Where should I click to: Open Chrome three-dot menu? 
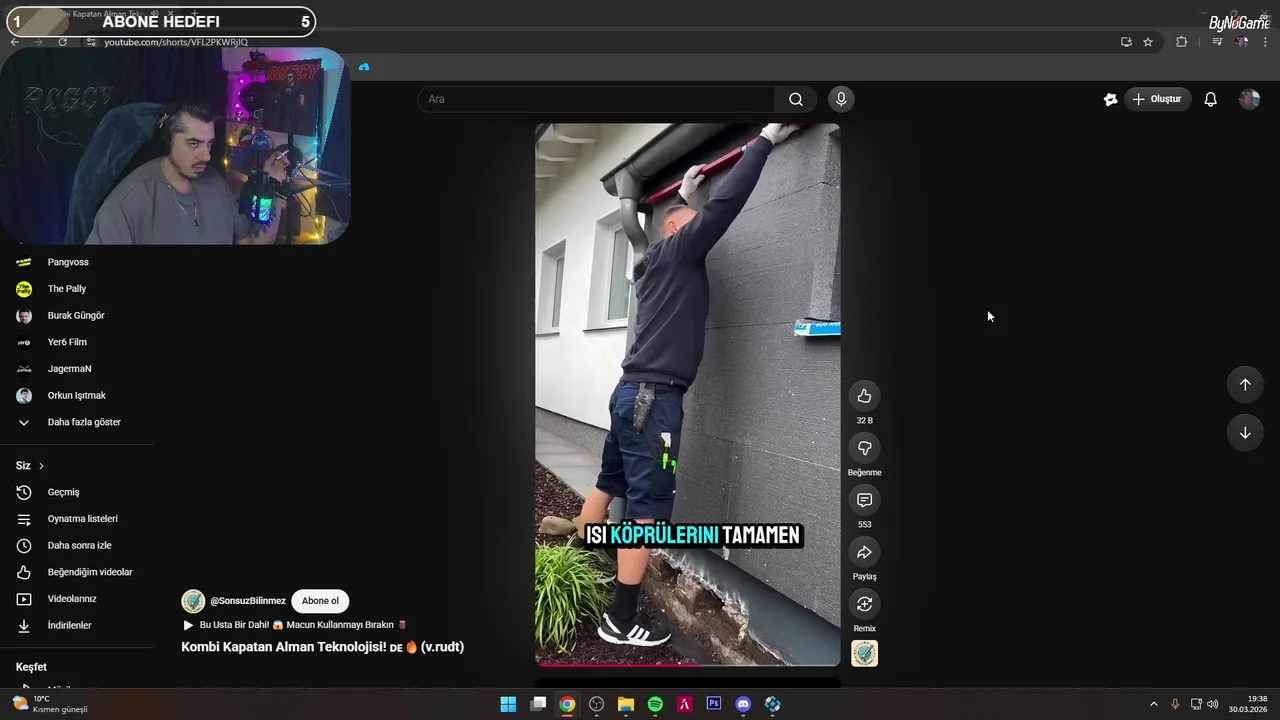click(x=1265, y=42)
